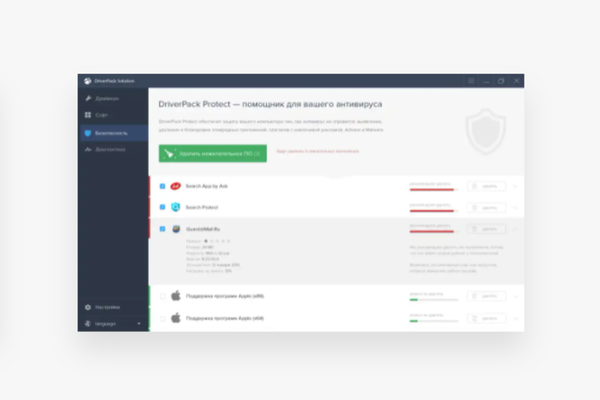600x400 pixels.
Task: Check the Apple support (x86) checkbox
Action: 162,296
